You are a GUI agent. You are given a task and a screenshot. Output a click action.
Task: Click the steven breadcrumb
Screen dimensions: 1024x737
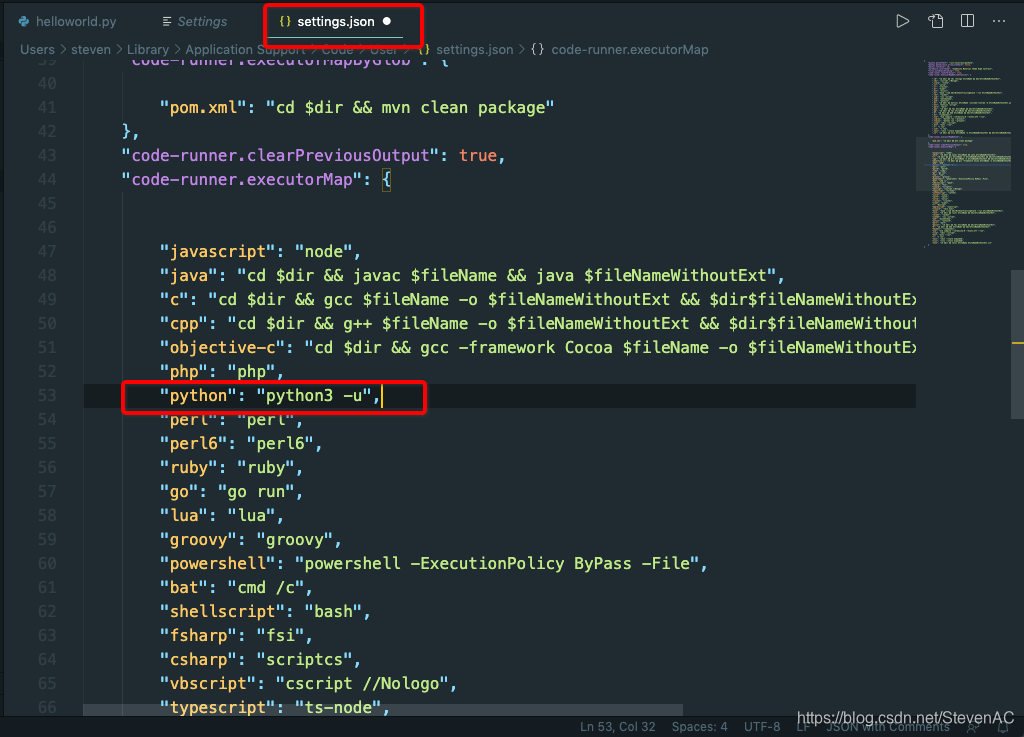point(91,50)
